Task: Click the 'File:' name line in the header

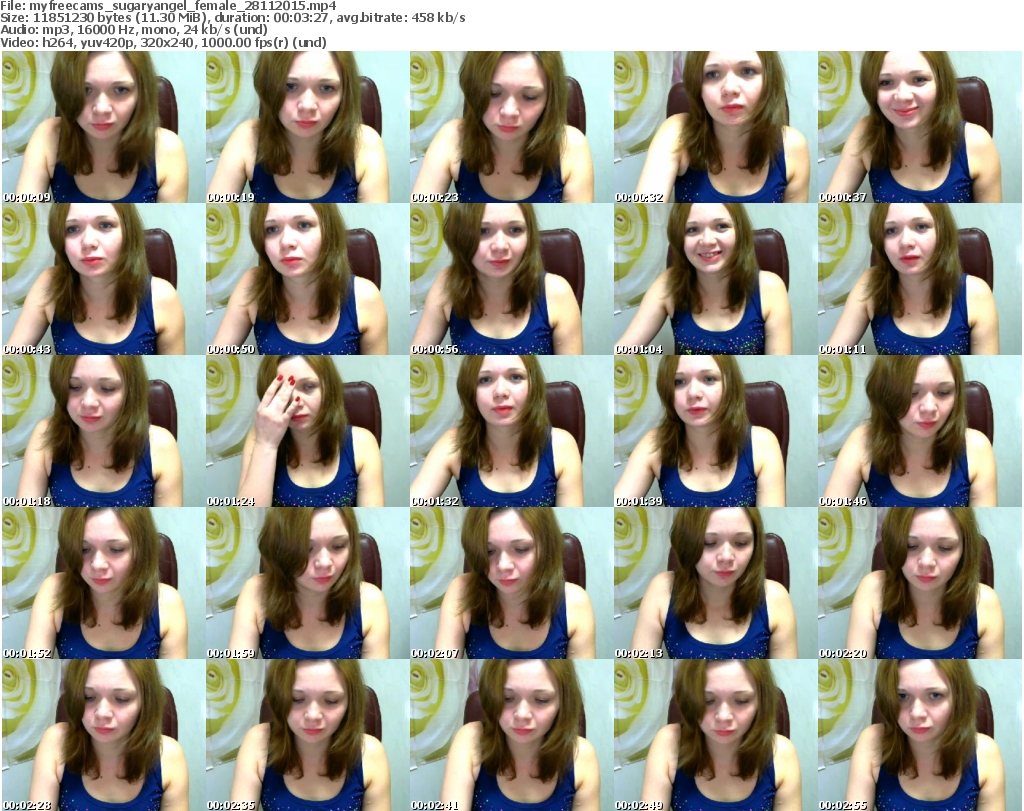Action: point(168,6)
